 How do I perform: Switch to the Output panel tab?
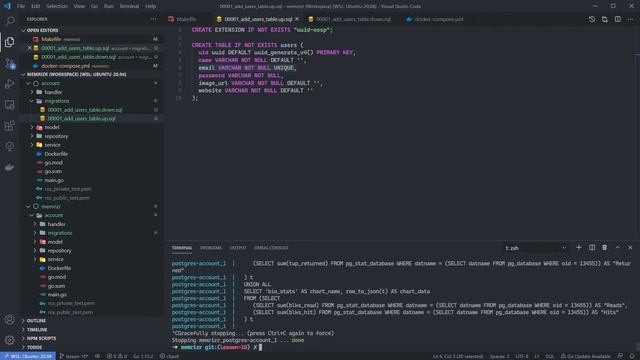(x=238, y=248)
